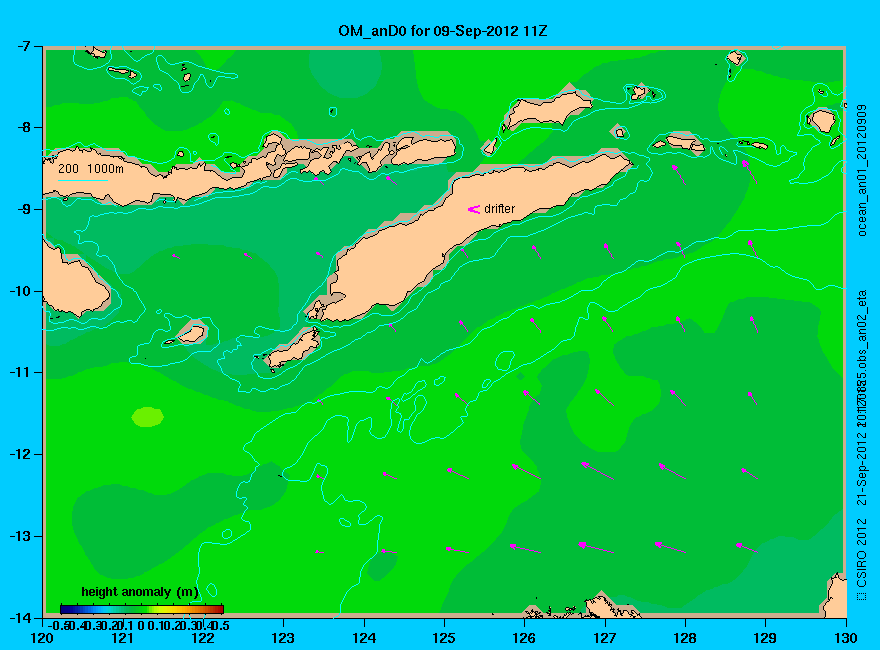Click longitude label '127' on axis

[x=605, y=638]
